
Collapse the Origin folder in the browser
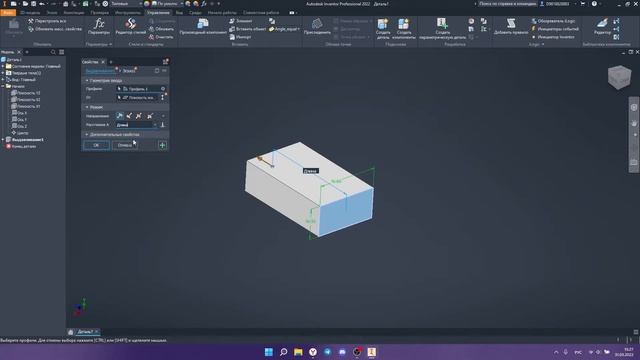(x=3, y=87)
